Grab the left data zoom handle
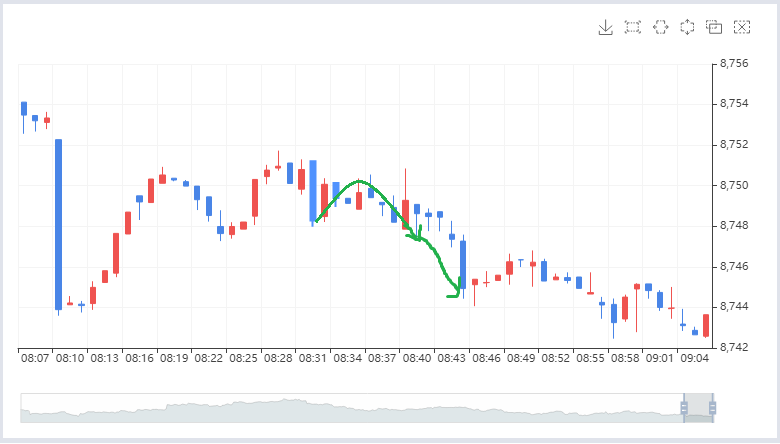Screen dimensions: 780x444 click(684, 408)
